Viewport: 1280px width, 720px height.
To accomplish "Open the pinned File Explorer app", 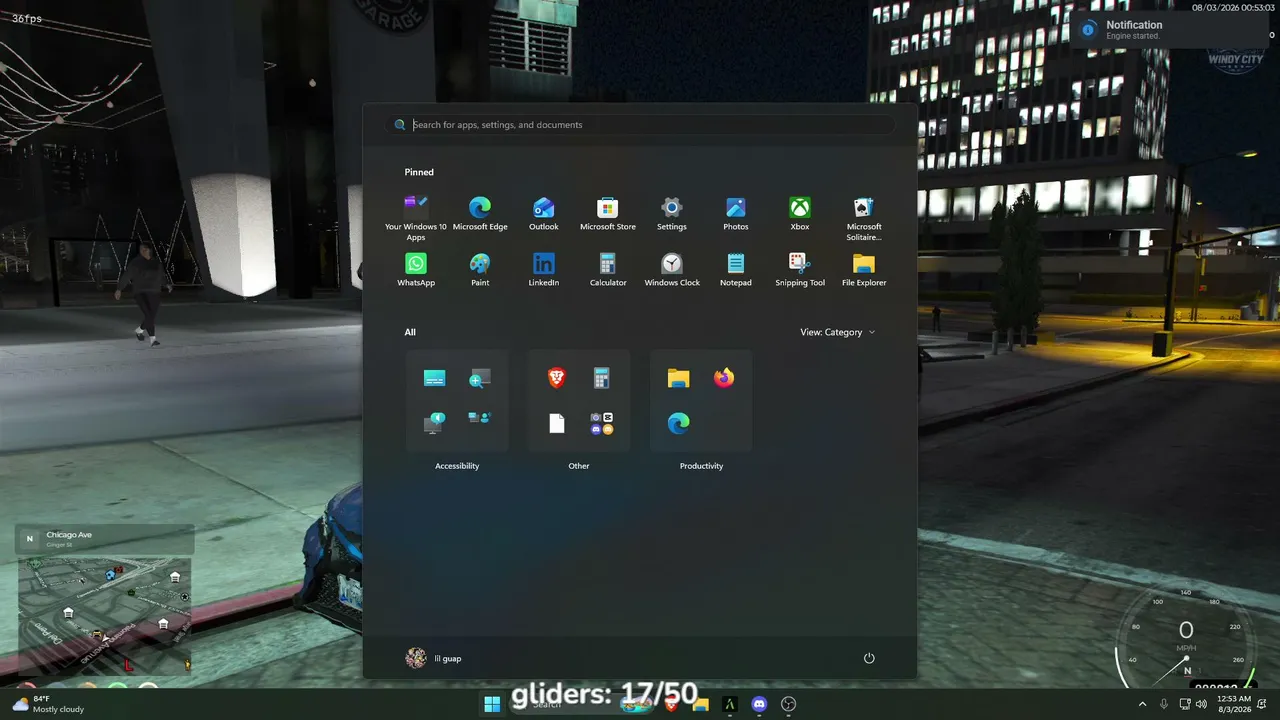I will [x=864, y=271].
